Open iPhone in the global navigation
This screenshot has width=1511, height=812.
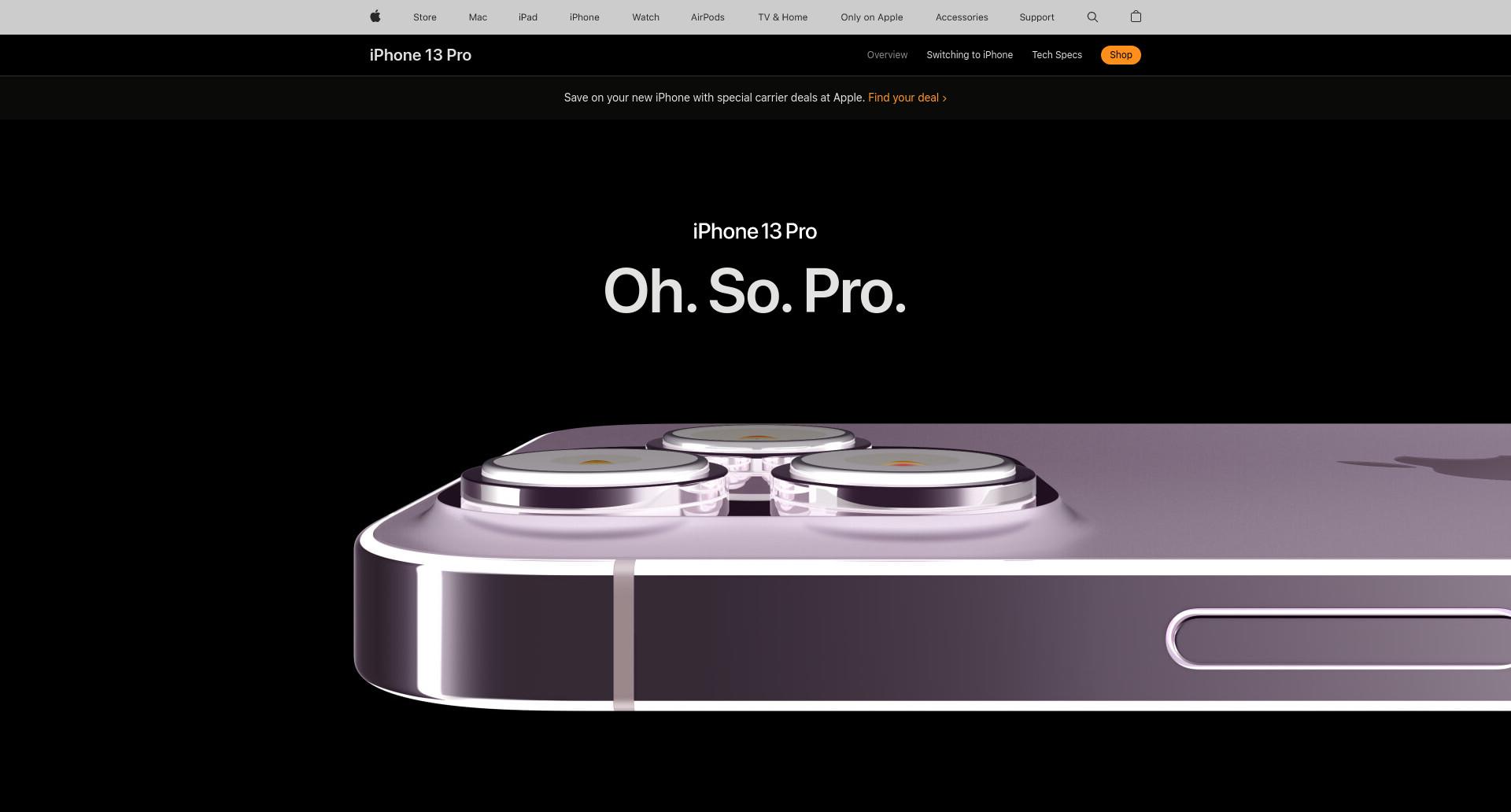585,17
